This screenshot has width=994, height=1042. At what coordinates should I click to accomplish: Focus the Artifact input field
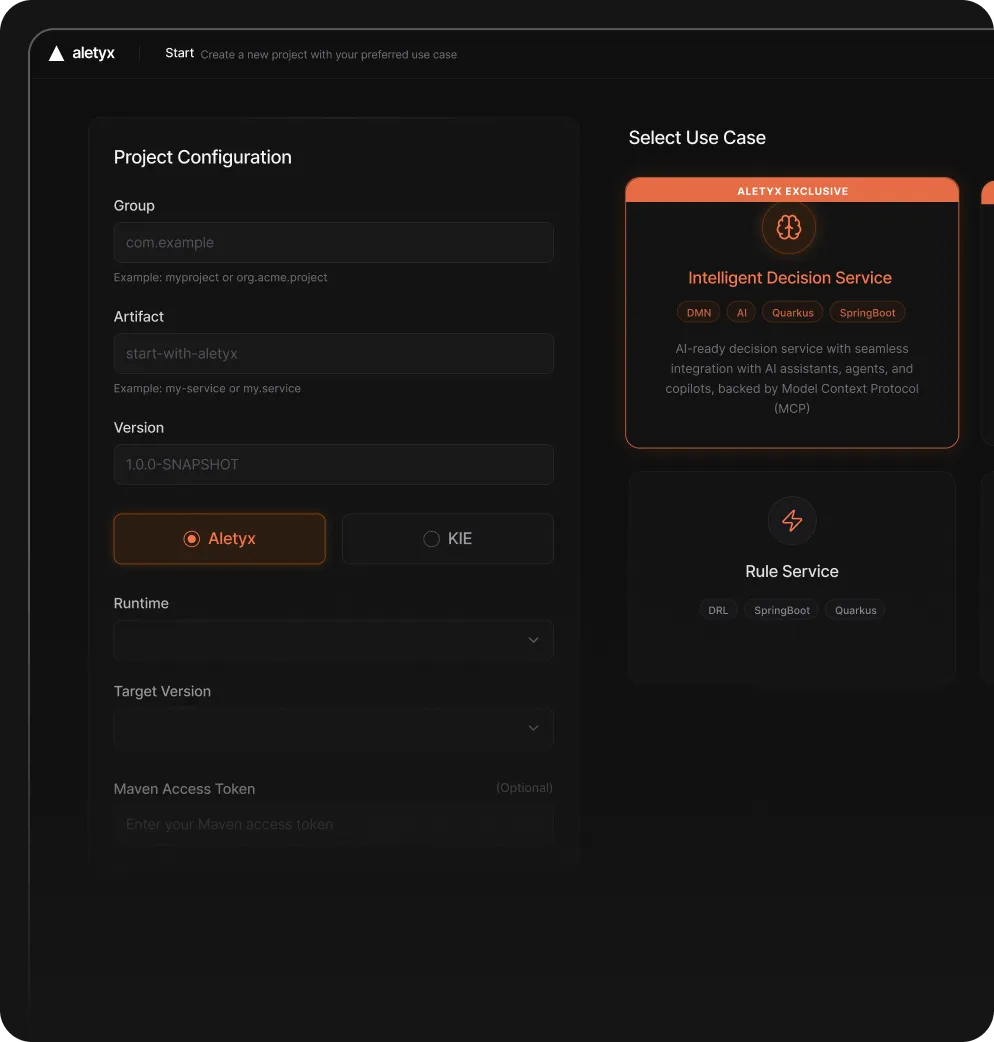[333, 353]
